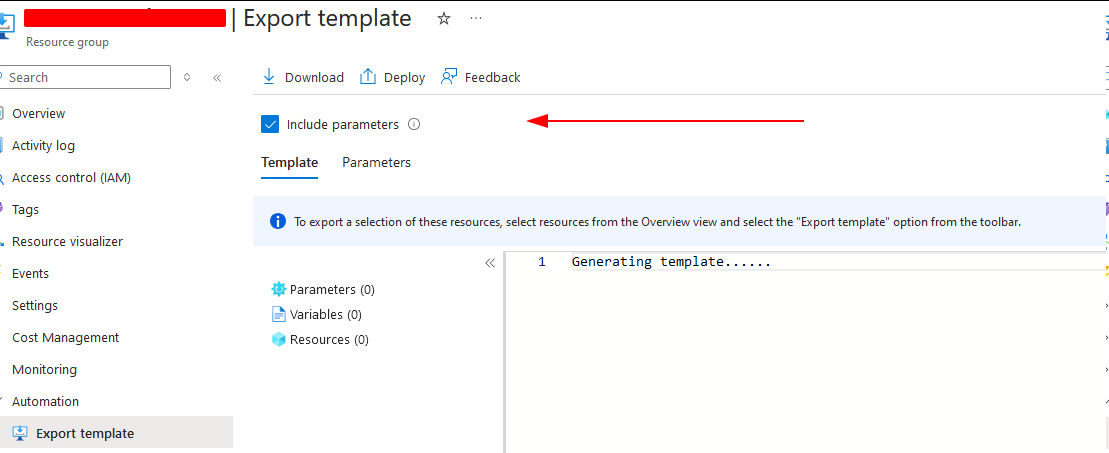Image resolution: width=1109 pixels, height=453 pixels.
Task: Favorite this page with the star icon
Action: pos(444,19)
